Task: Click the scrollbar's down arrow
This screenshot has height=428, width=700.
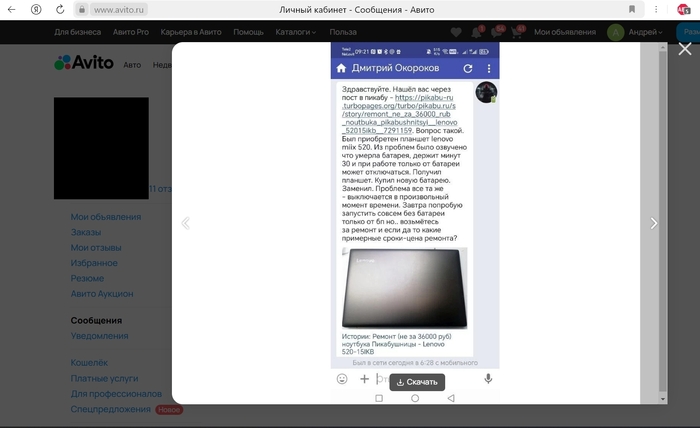Action: pyautogui.click(x=662, y=399)
